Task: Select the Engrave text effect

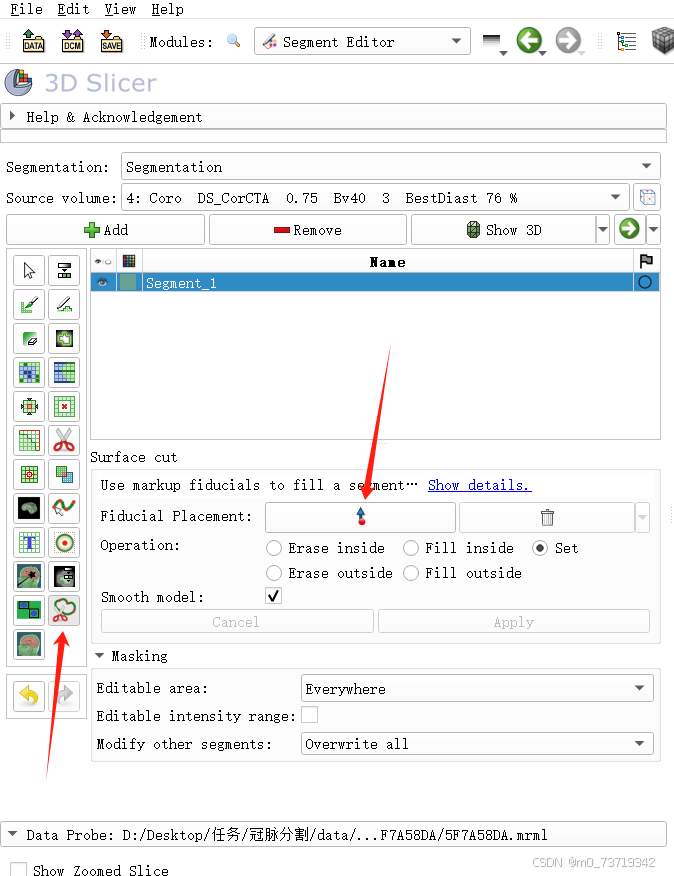Action: pos(29,542)
